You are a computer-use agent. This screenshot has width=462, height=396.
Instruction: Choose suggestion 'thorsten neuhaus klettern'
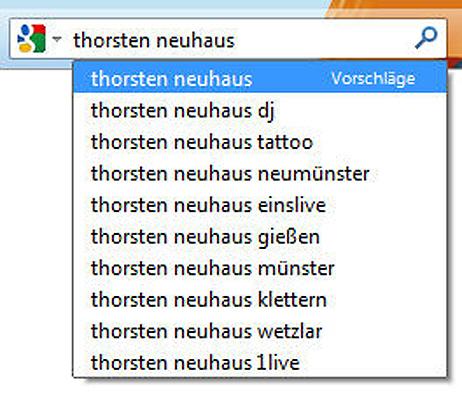[260, 299]
